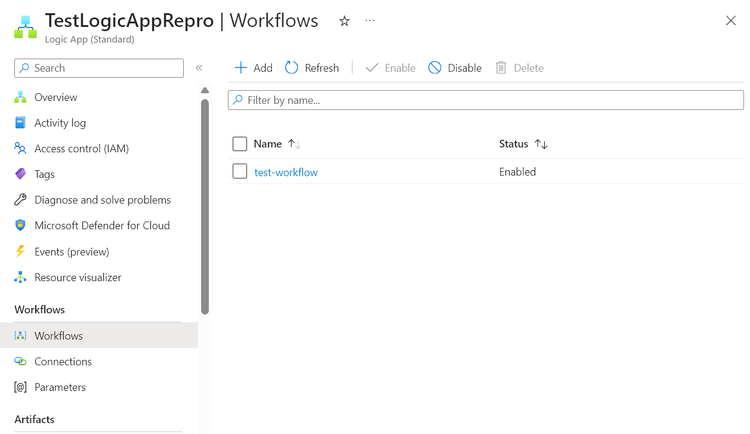Open Connections in the sidebar
The height and width of the screenshot is (434, 750).
pyautogui.click(x=63, y=362)
